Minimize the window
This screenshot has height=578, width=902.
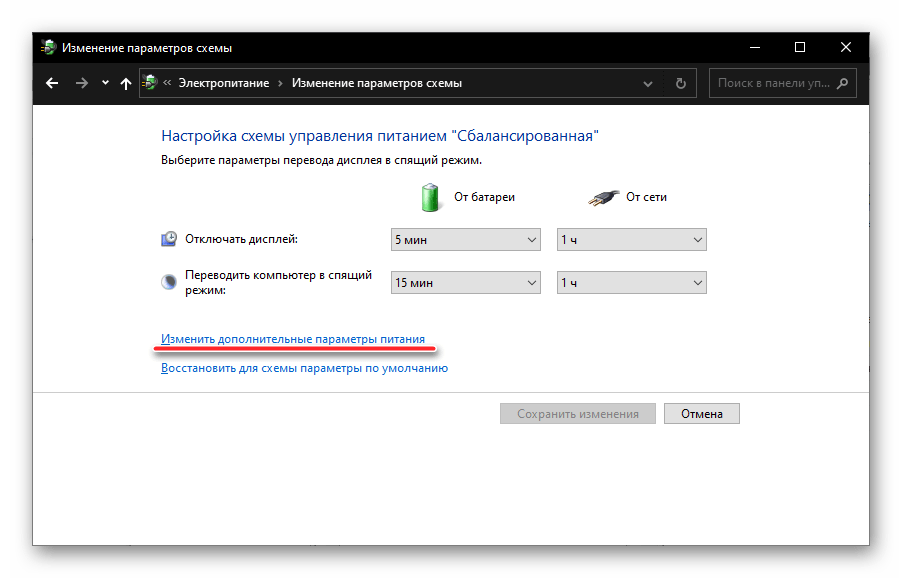(755, 47)
